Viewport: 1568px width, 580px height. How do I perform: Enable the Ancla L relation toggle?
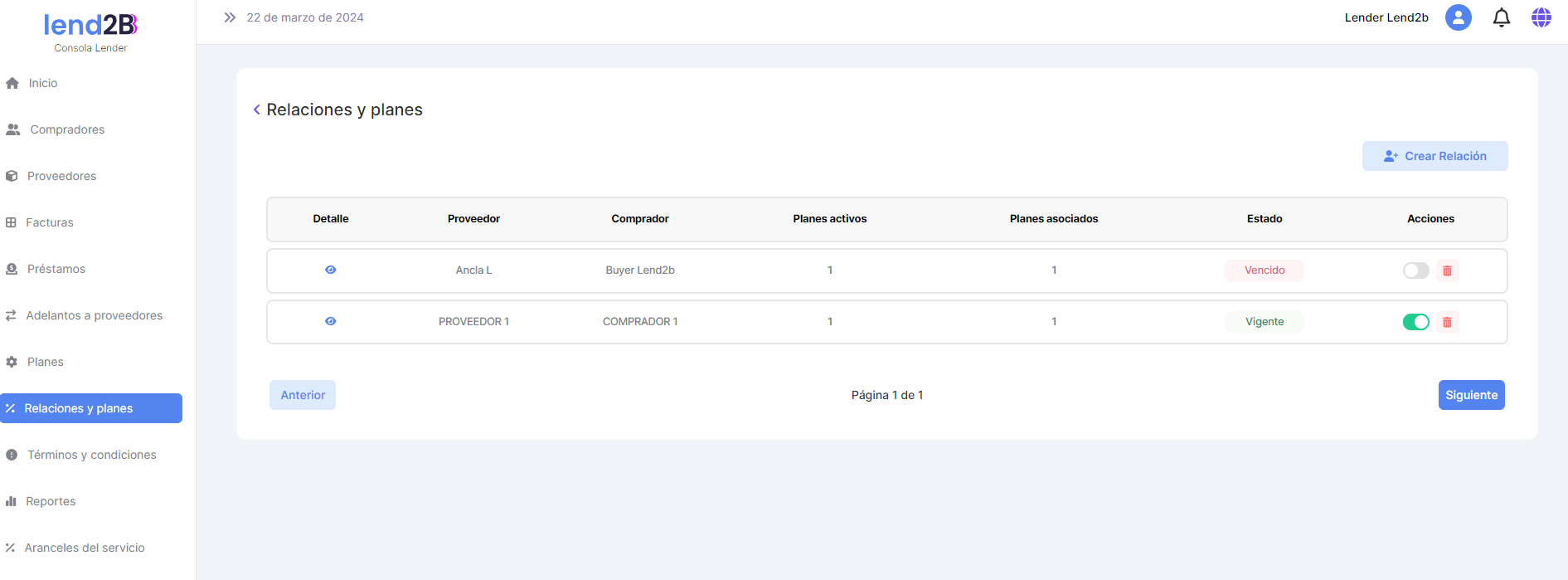click(x=1415, y=271)
